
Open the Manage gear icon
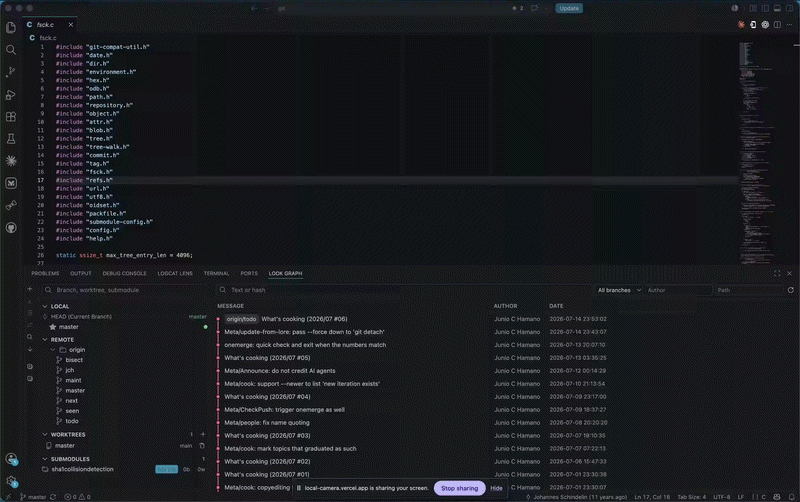[11, 481]
